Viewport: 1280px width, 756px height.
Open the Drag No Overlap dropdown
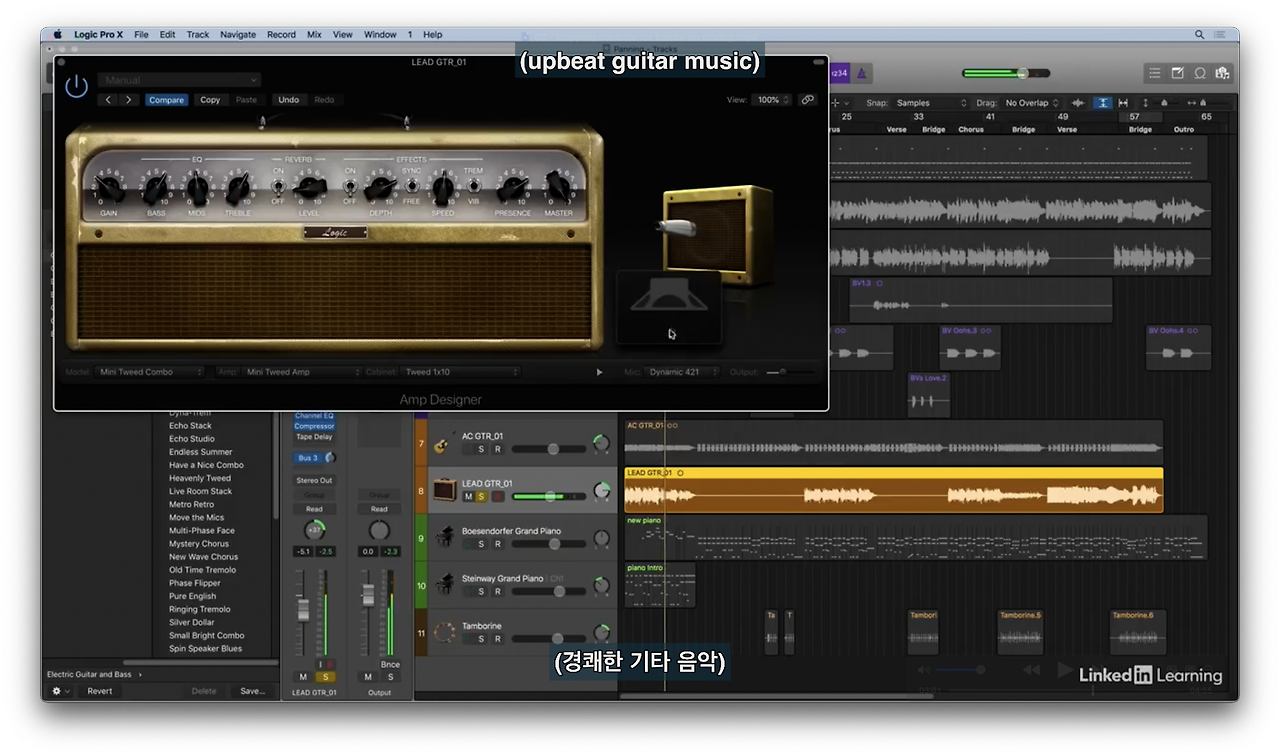tap(1033, 103)
